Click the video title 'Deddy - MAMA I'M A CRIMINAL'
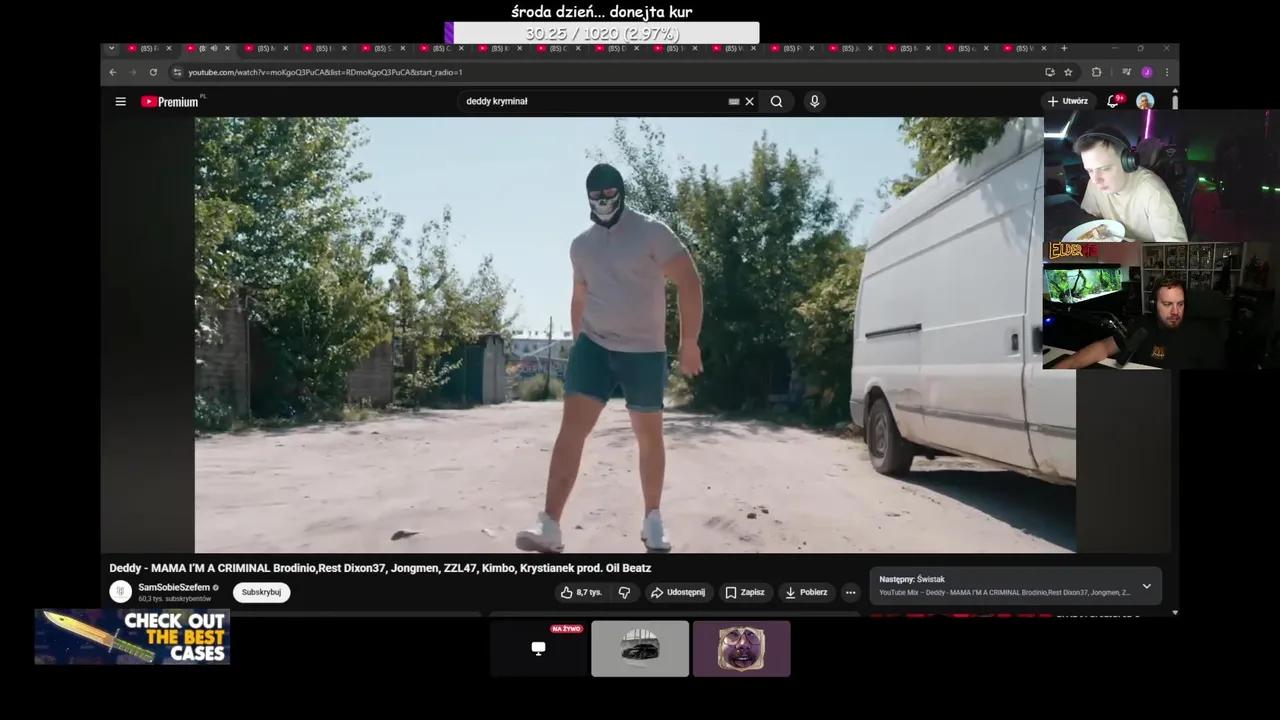The height and width of the screenshot is (720, 1280). coord(380,568)
